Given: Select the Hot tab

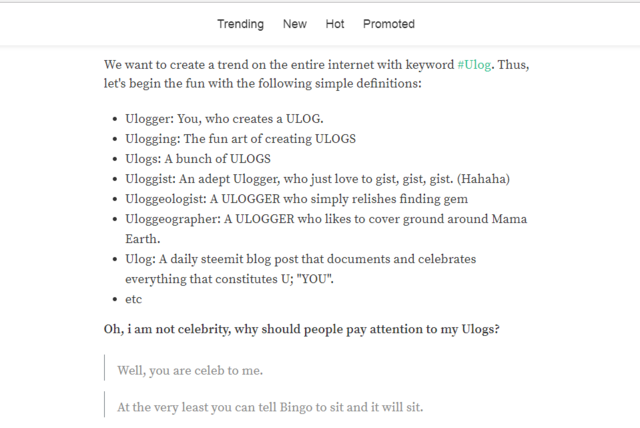Looking at the screenshot, I should [335, 24].
